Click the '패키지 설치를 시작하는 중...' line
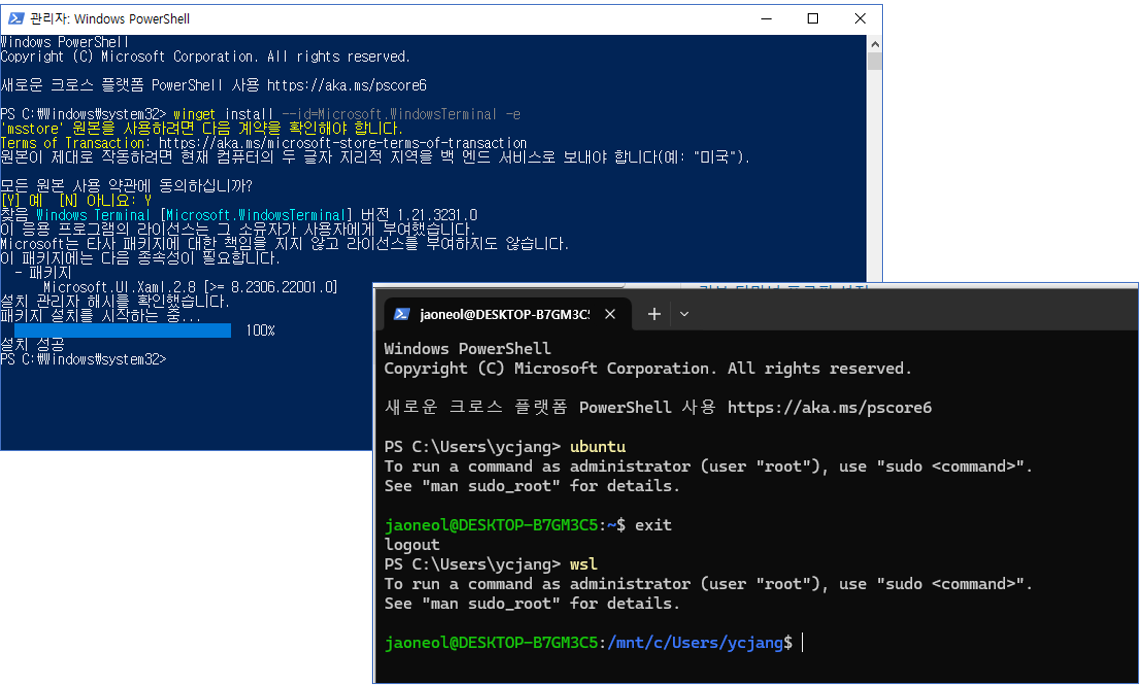 (100, 316)
